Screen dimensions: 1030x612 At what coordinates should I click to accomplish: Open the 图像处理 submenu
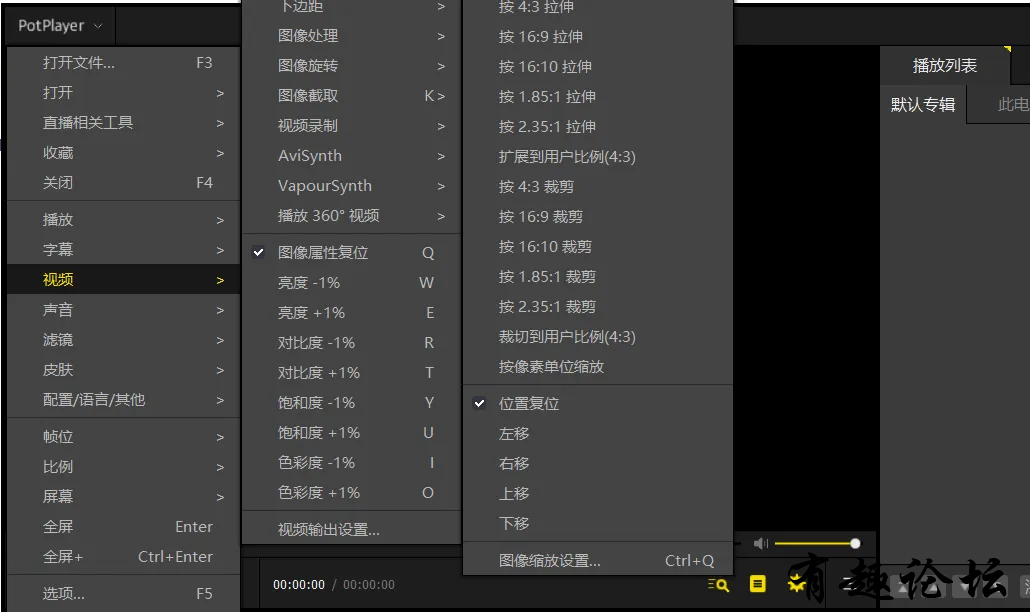(351, 35)
